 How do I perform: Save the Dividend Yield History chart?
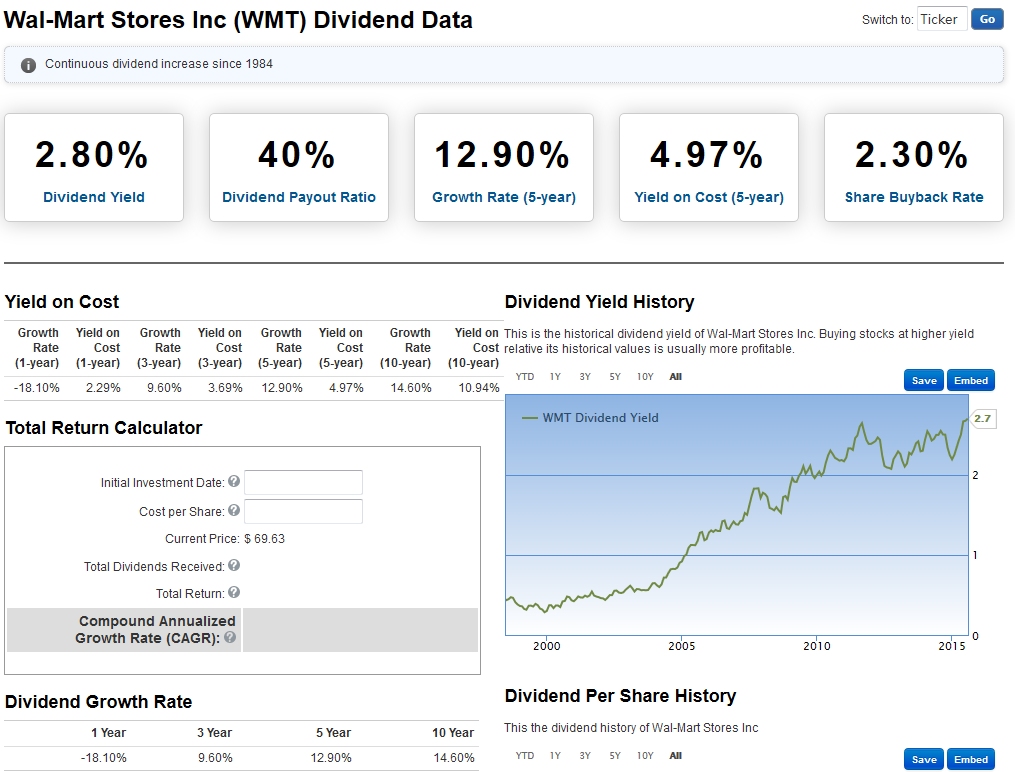coord(924,380)
